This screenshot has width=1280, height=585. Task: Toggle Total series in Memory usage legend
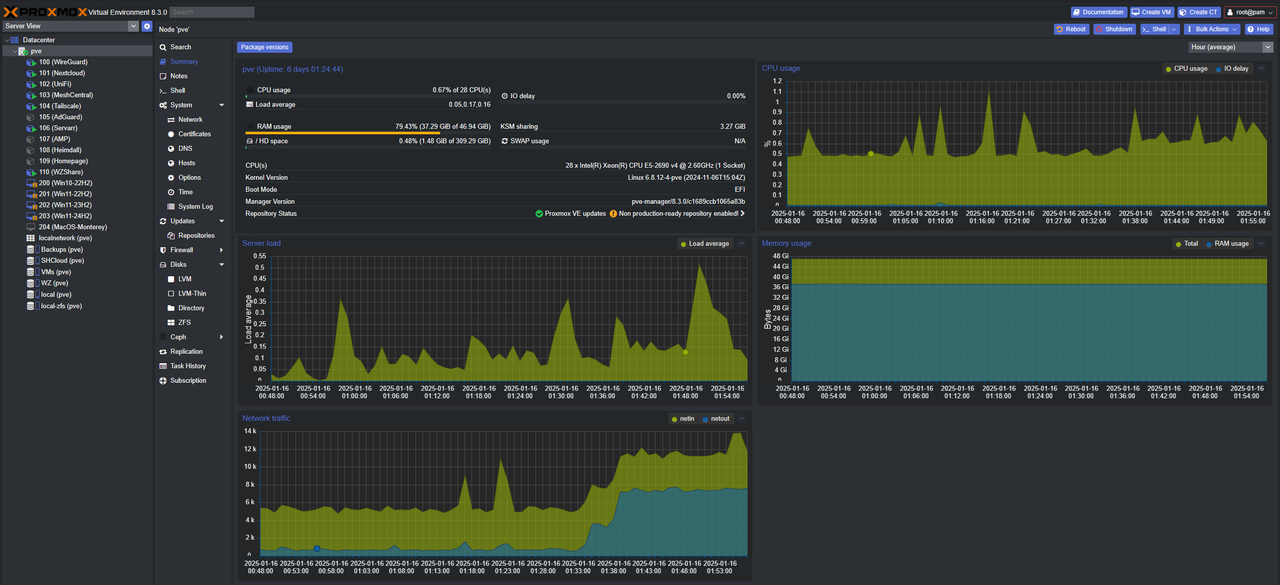[x=1186, y=243]
